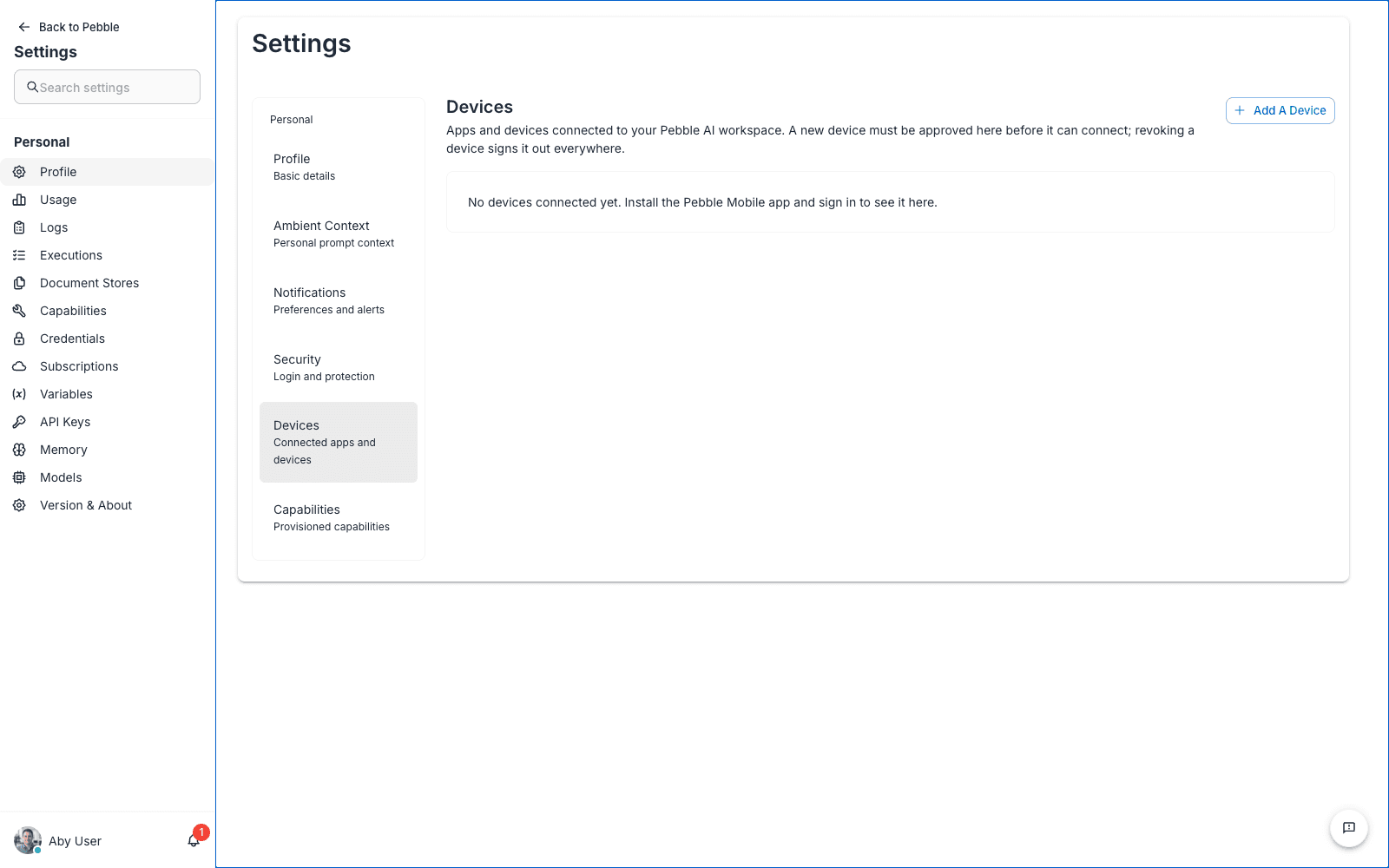Click the Subscriptions cloud icon
The image size is (1389, 868).
pos(19,366)
